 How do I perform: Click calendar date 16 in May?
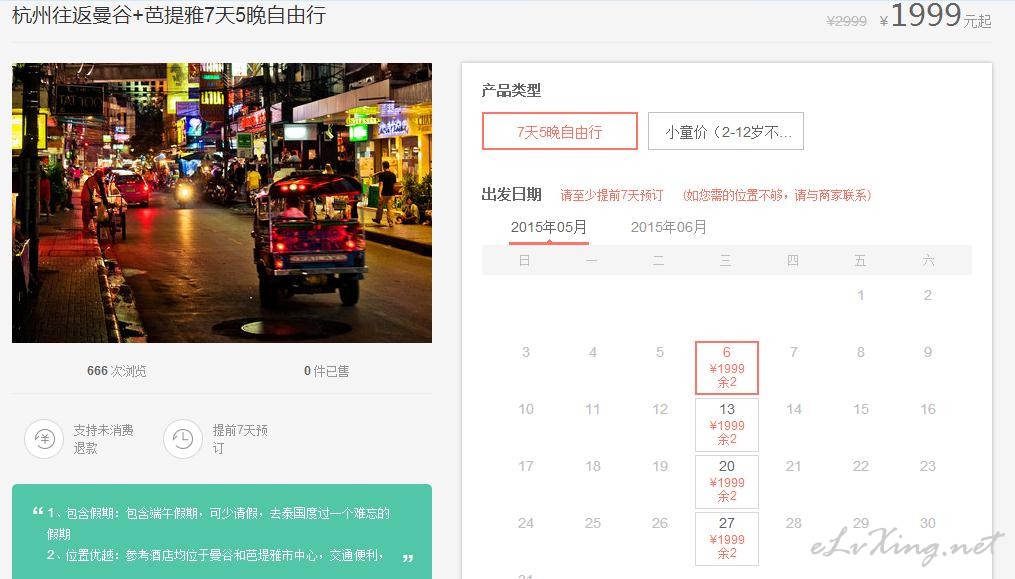tap(928, 409)
